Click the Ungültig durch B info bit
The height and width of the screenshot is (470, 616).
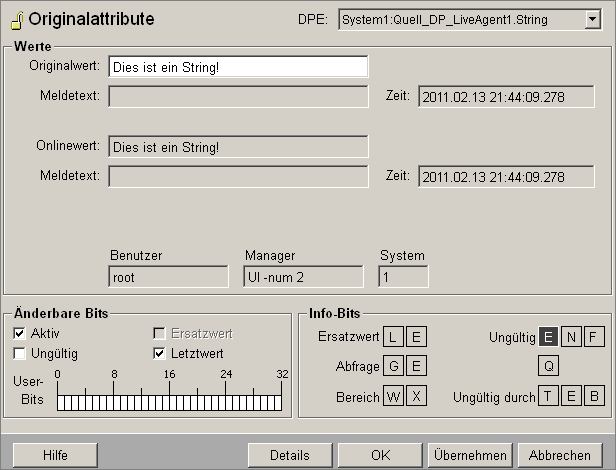coord(593,396)
